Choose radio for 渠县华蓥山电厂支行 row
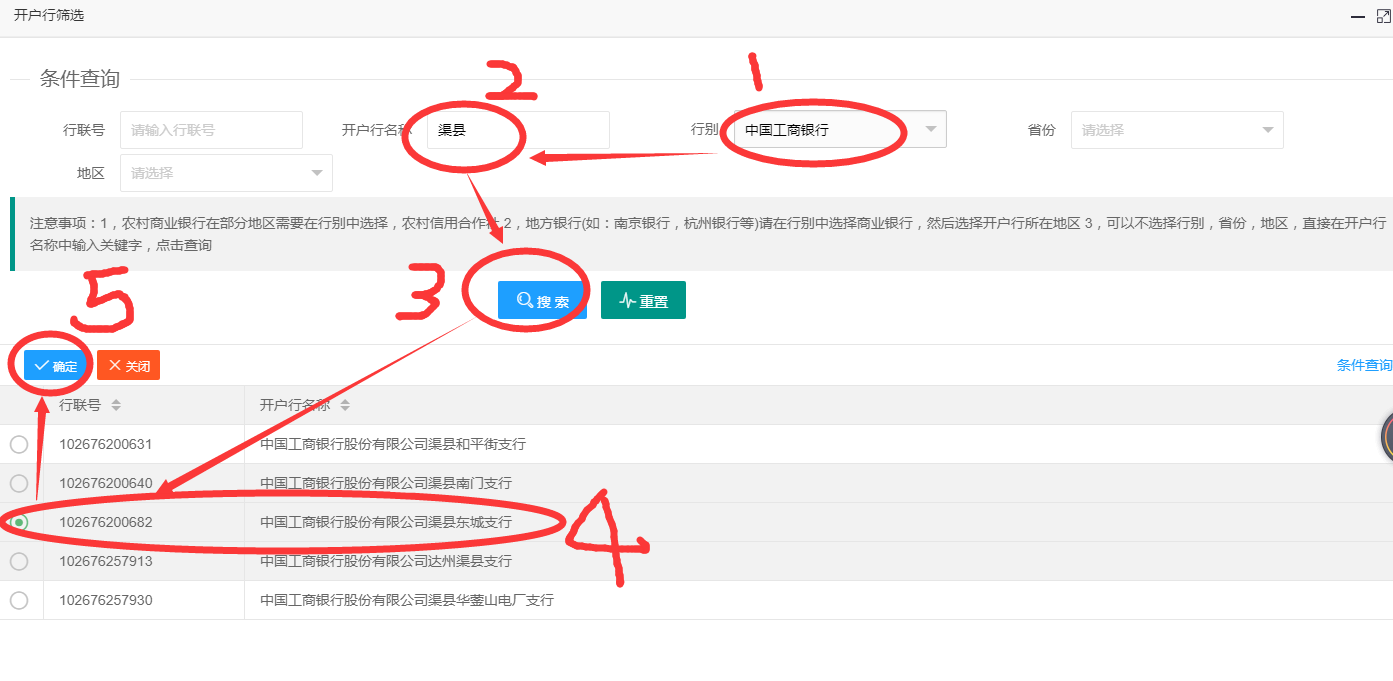 click(19, 600)
